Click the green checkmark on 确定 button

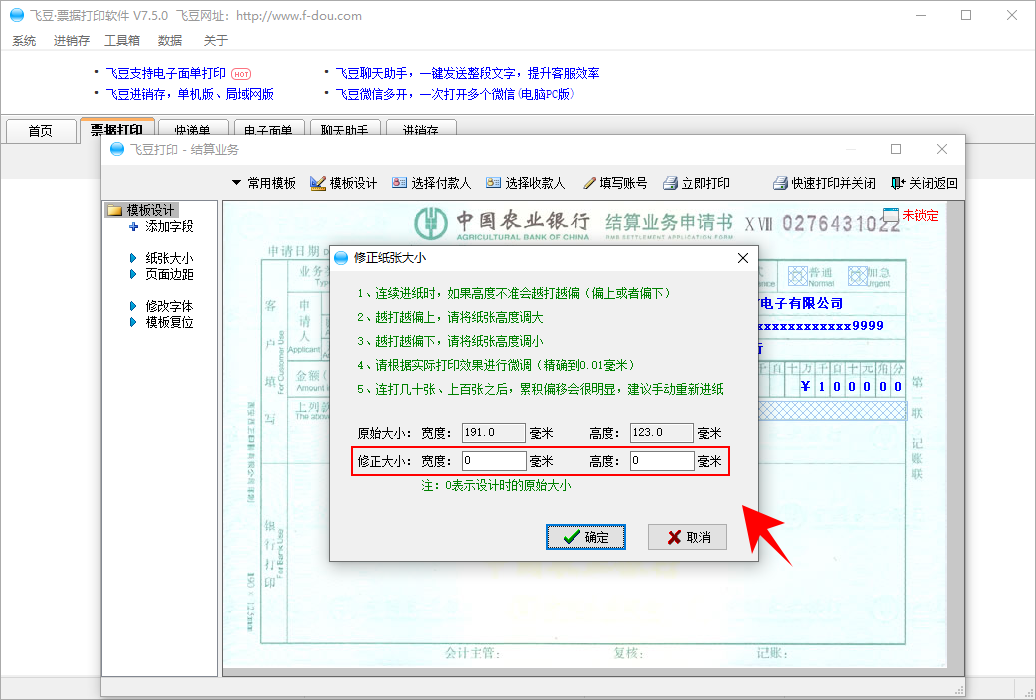572,537
